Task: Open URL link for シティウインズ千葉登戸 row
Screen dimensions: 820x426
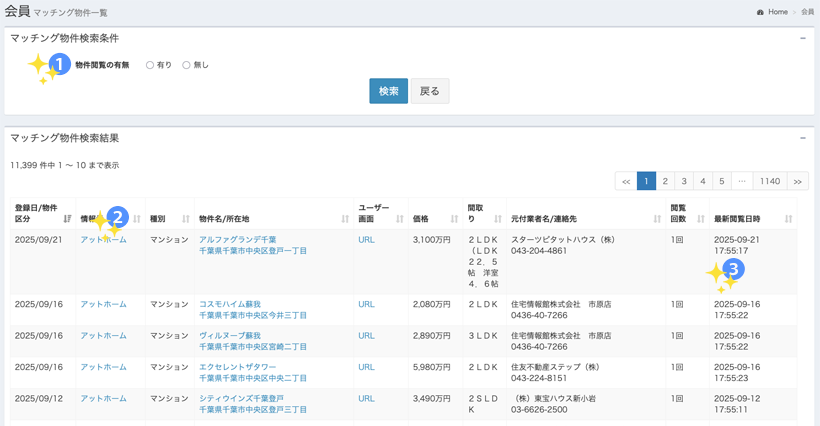Action: pyautogui.click(x=367, y=398)
